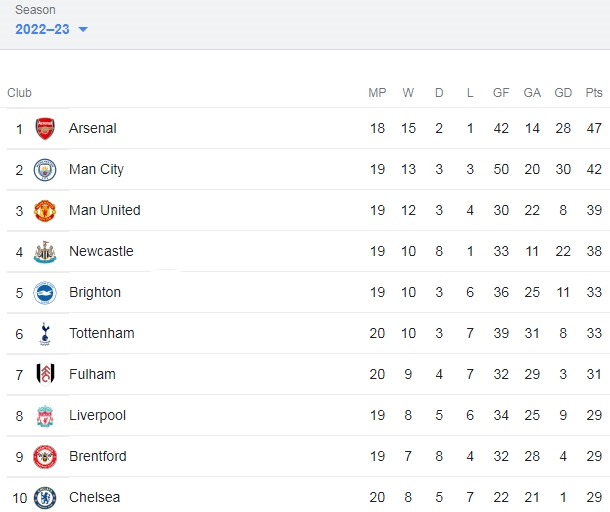Screen dimensions: 610x512
Task: Open the Newcastle team link
Action: click(x=101, y=251)
